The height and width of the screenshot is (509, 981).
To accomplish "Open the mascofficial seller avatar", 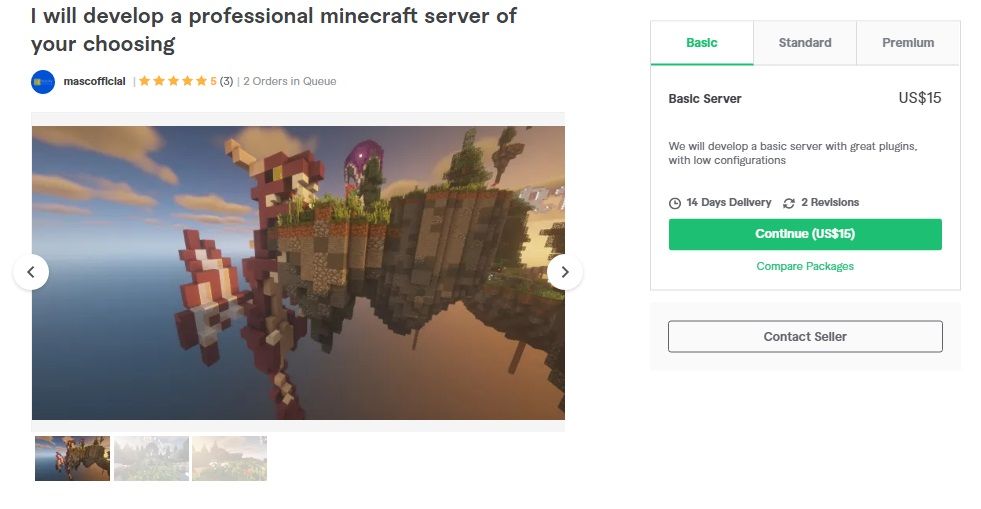I will [x=43, y=82].
